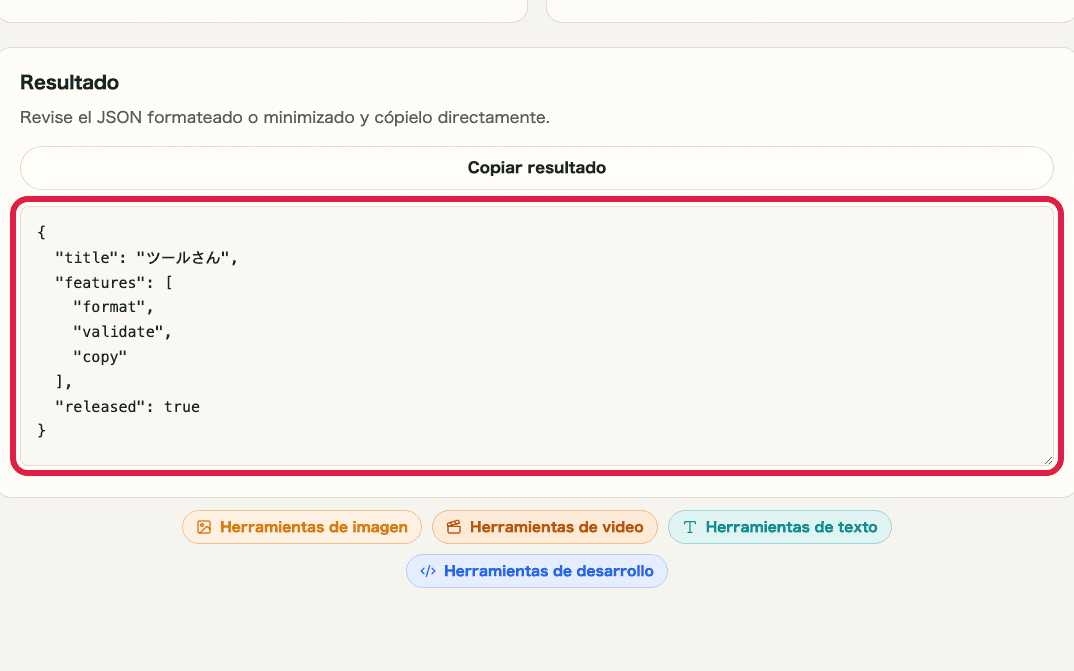Click the T icon on "Herramientas de texto"
The image size is (1074, 671).
[690, 527]
